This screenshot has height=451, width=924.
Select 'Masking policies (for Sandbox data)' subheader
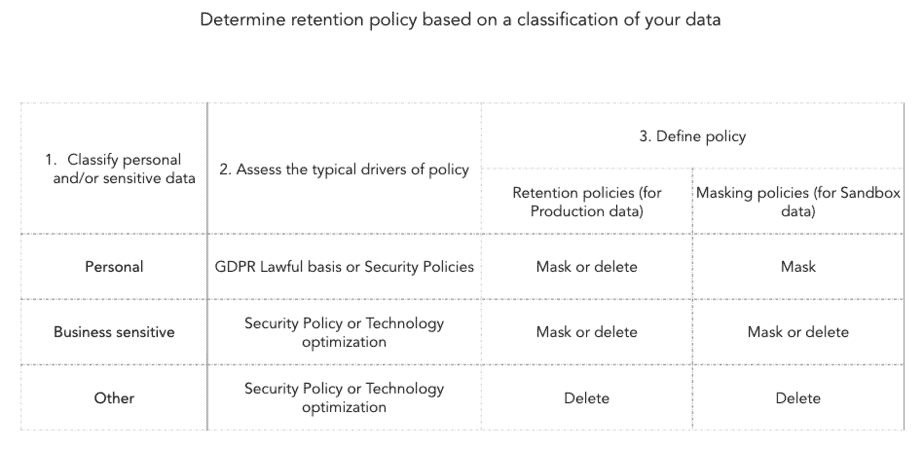797,201
